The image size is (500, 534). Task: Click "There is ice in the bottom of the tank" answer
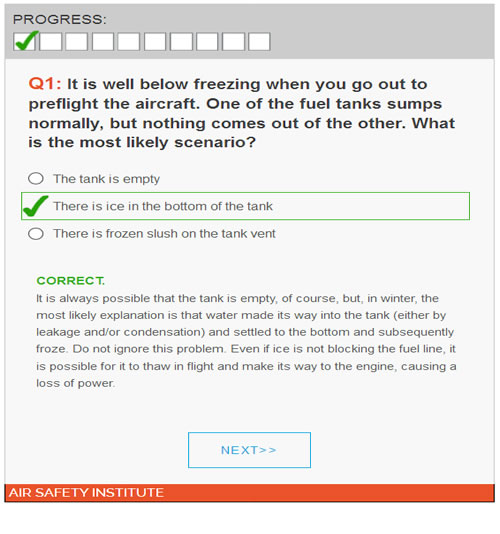point(246,206)
